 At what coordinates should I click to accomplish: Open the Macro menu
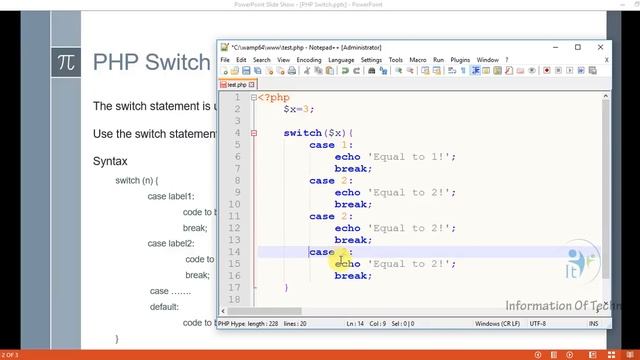click(418, 60)
